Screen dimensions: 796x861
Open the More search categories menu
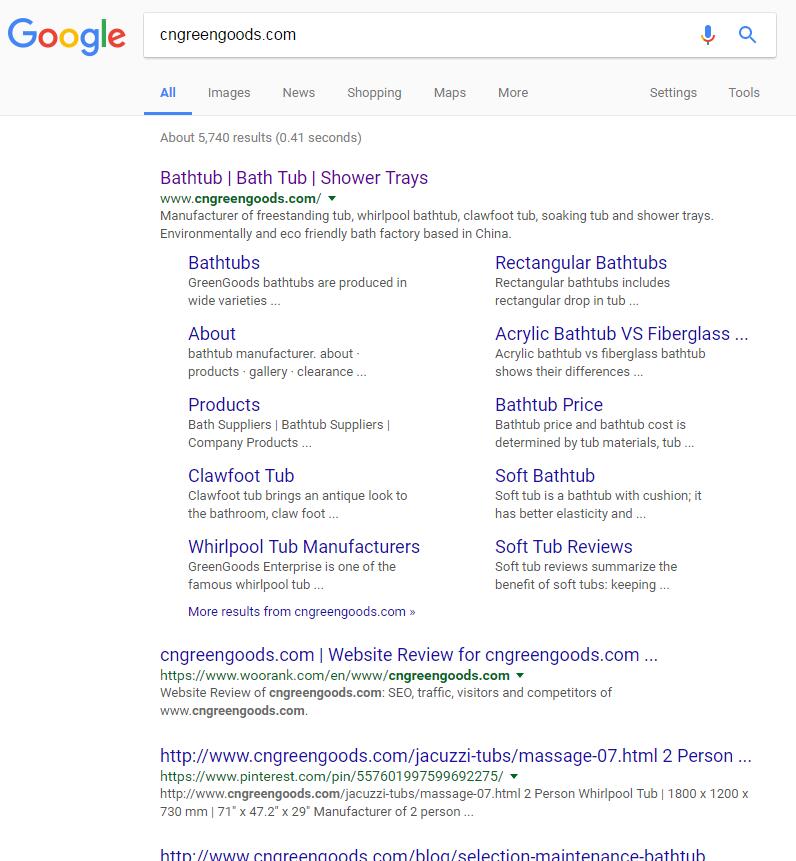coord(513,93)
